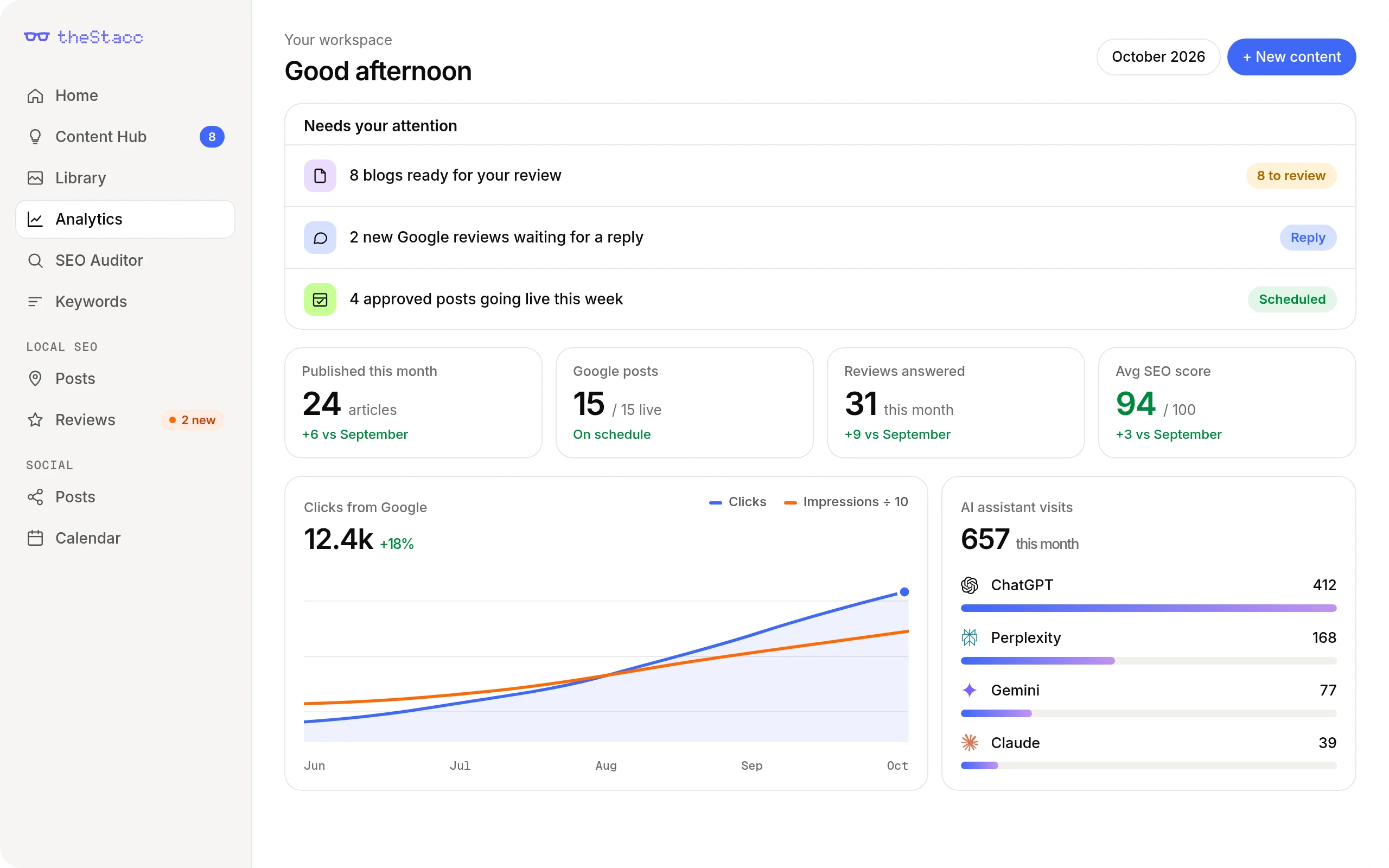Select the SEO Auditor menu item

pyautogui.click(x=125, y=260)
